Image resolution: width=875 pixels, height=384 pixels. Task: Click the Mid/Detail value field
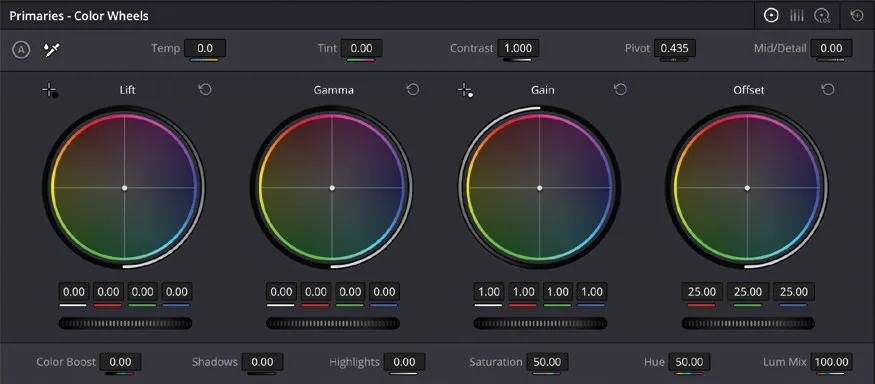tap(831, 49)
